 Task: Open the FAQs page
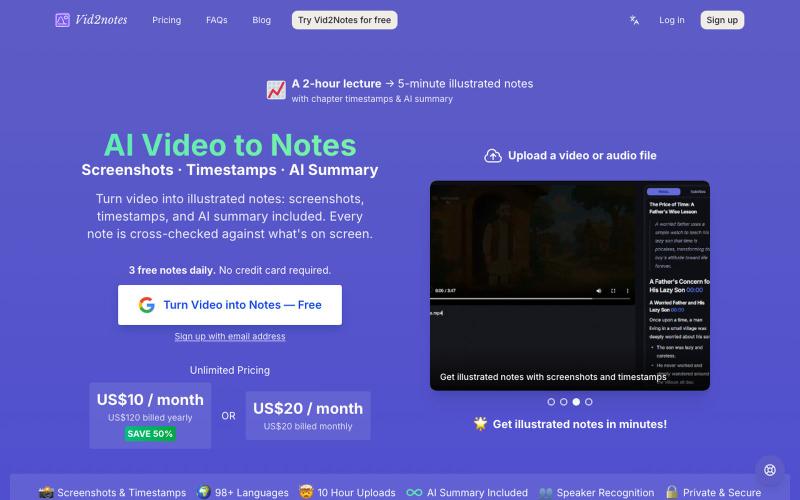click(x=216, y=20)
